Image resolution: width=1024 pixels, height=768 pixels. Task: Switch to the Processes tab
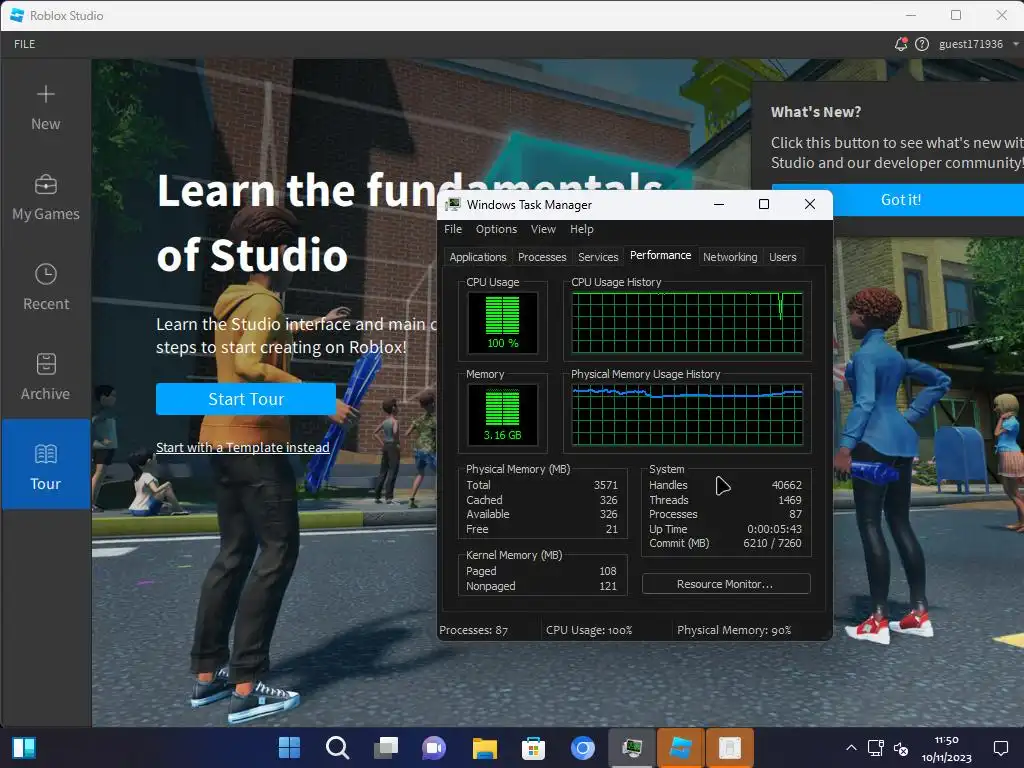[542, 257]
